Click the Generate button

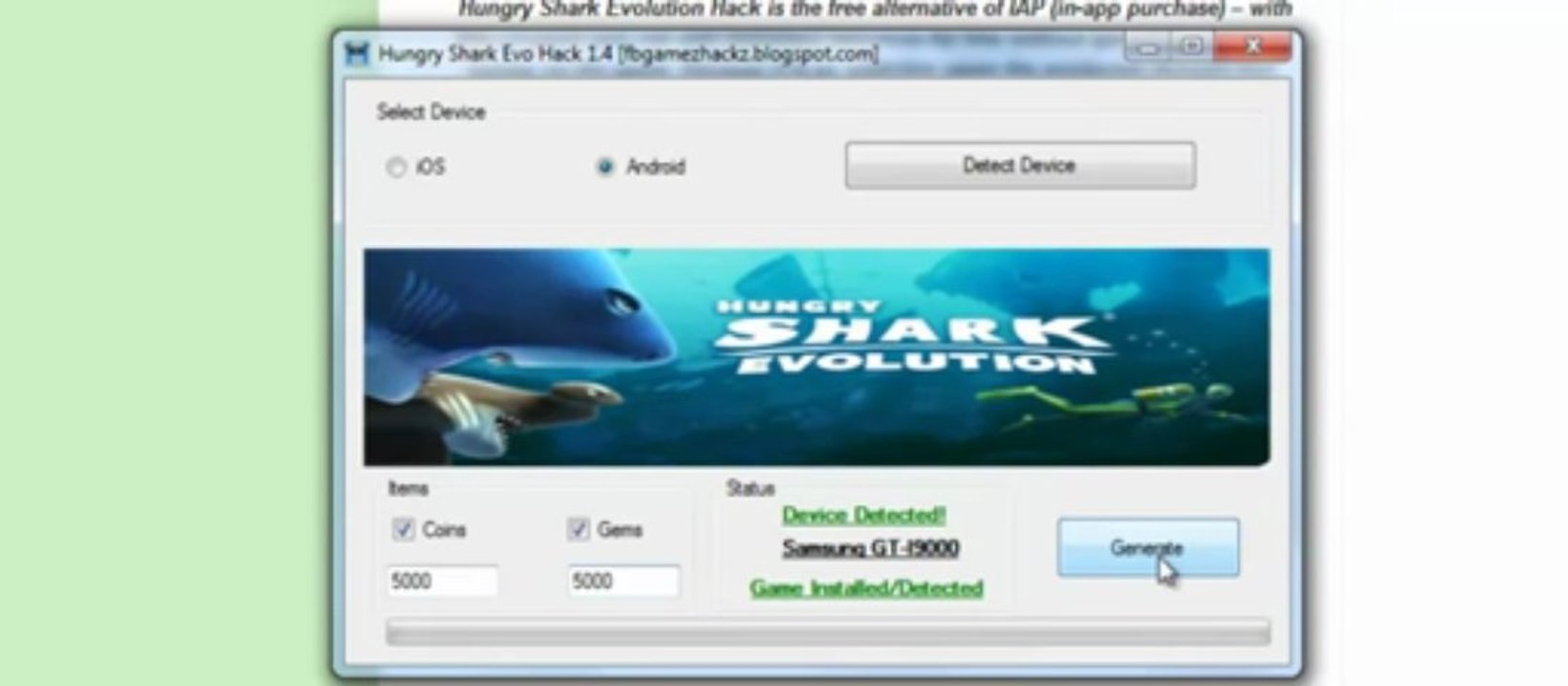[x=1149, y=548]
